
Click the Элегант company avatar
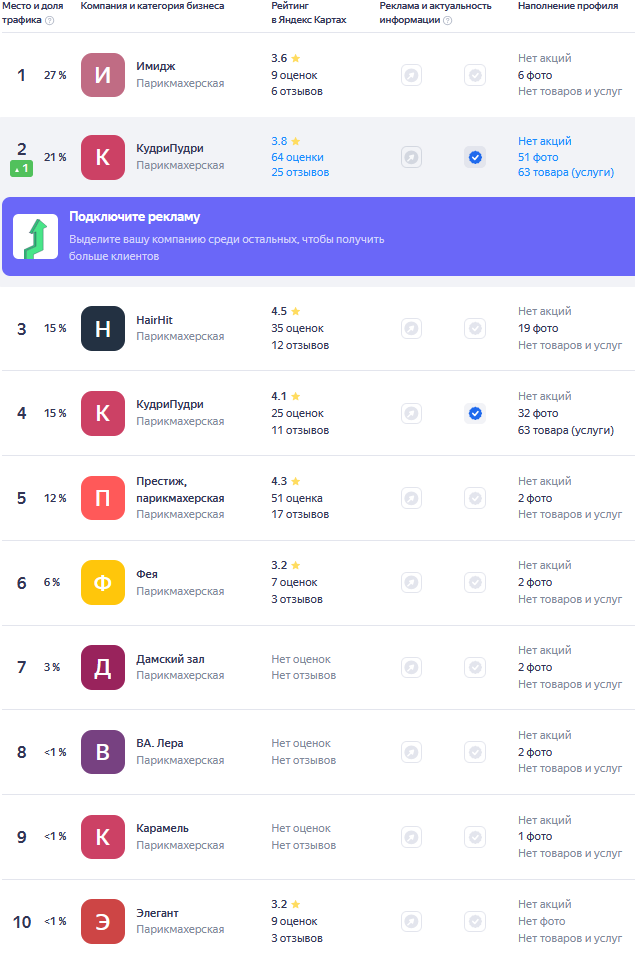(x=103, y=921)
